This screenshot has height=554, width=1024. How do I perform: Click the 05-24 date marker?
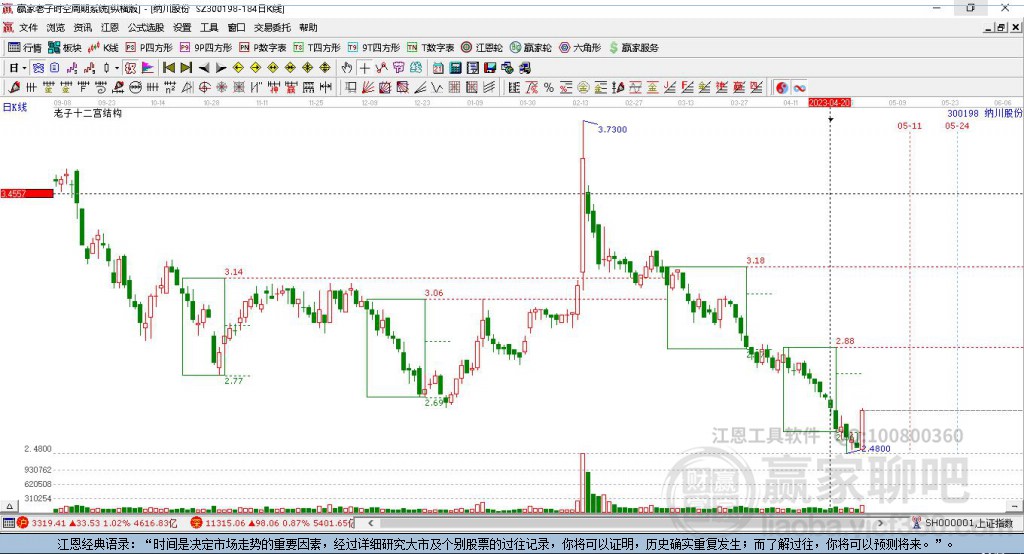coord(957,125)
